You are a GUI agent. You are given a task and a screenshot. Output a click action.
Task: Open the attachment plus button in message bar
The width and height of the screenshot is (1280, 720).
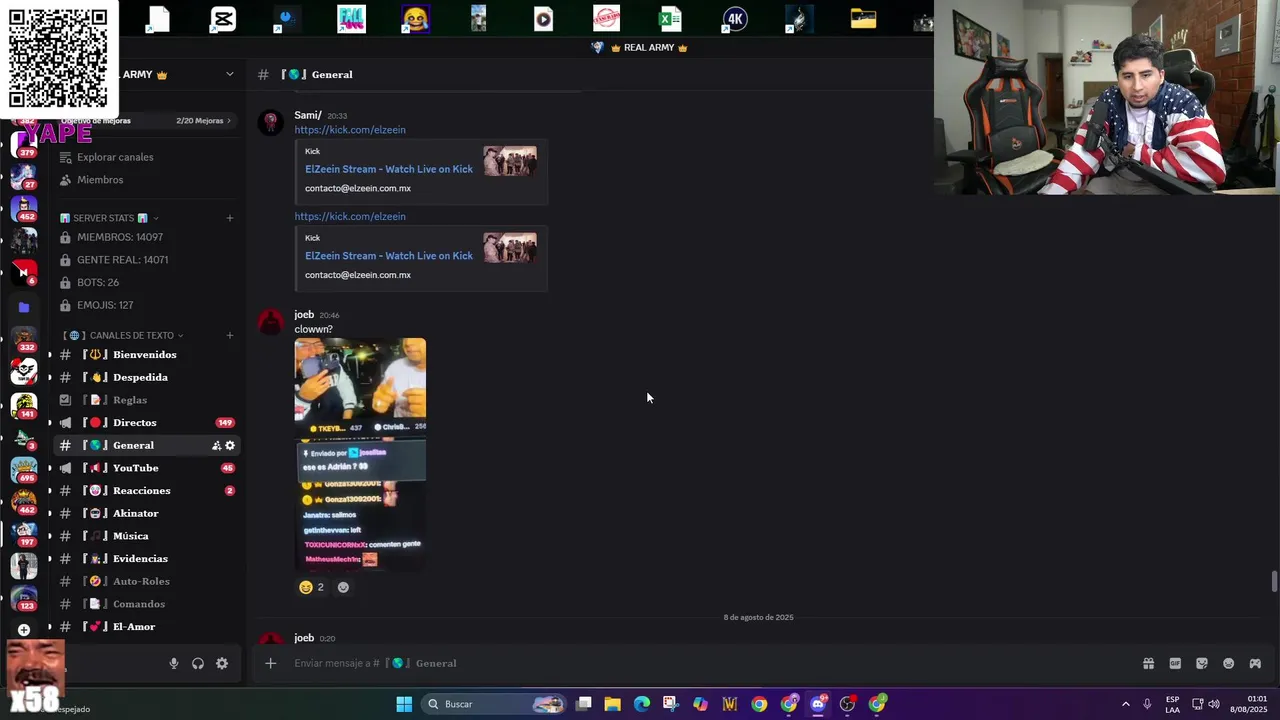[x=270, y=663]
